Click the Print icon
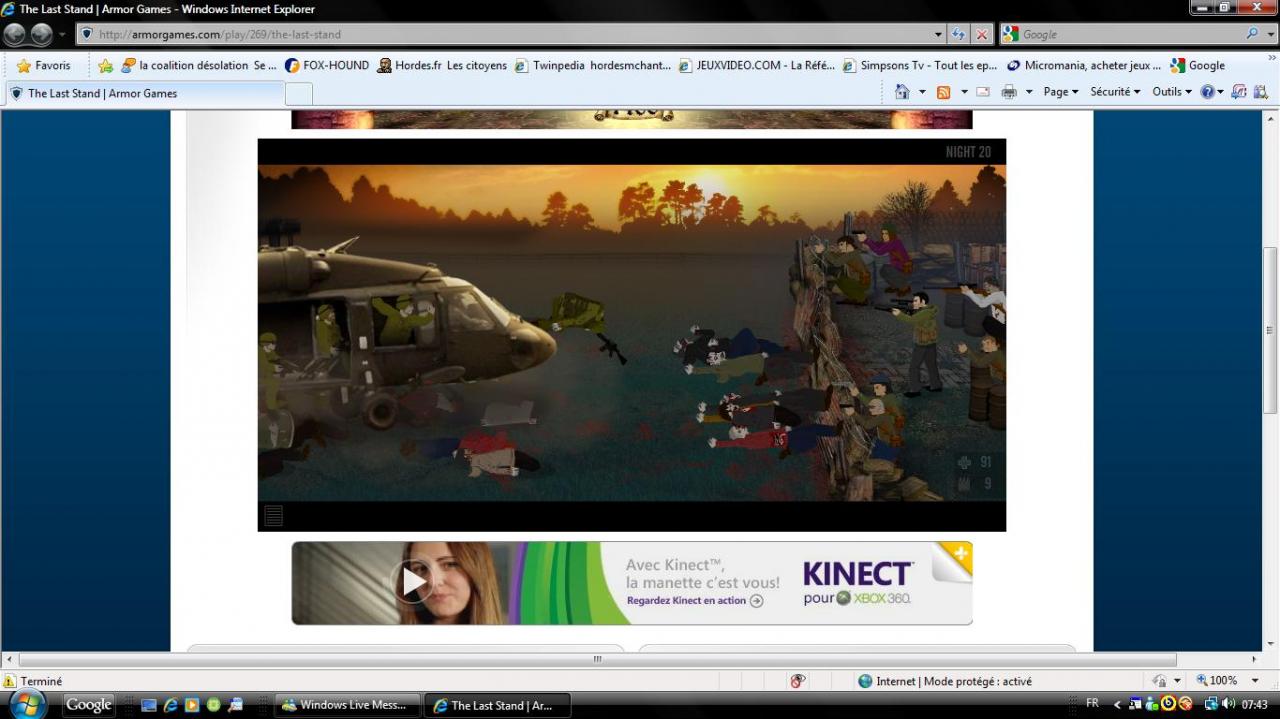The width and height of the screenshot is (1280, 719). [1009, 92]
